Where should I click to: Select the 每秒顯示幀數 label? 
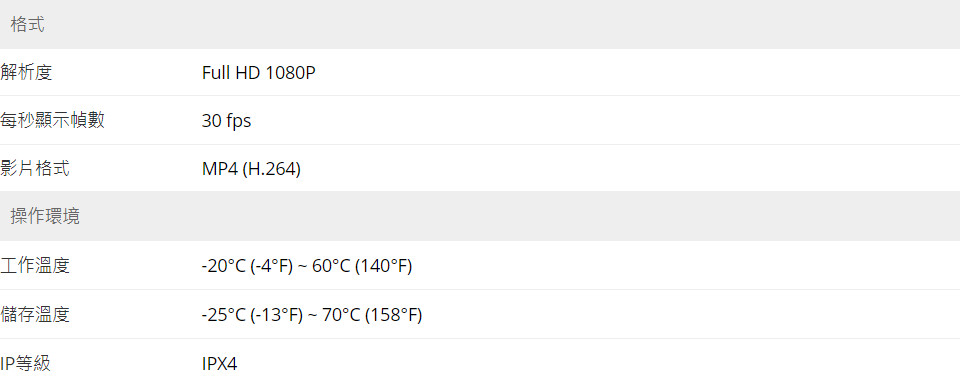pos(52,121)
